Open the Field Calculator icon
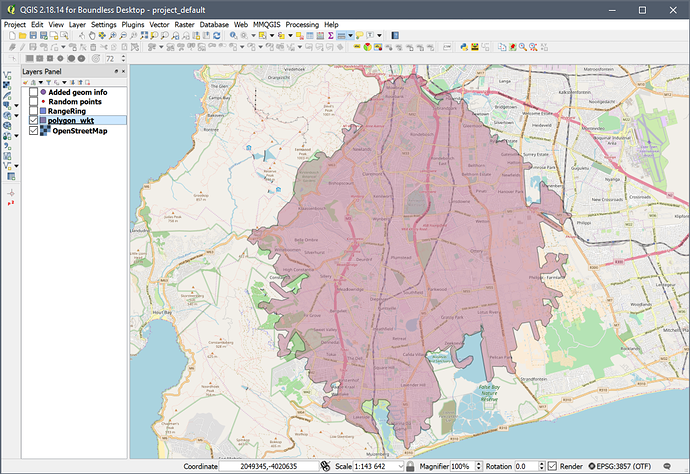Screen dimensions: 690x474 [320, 36]
